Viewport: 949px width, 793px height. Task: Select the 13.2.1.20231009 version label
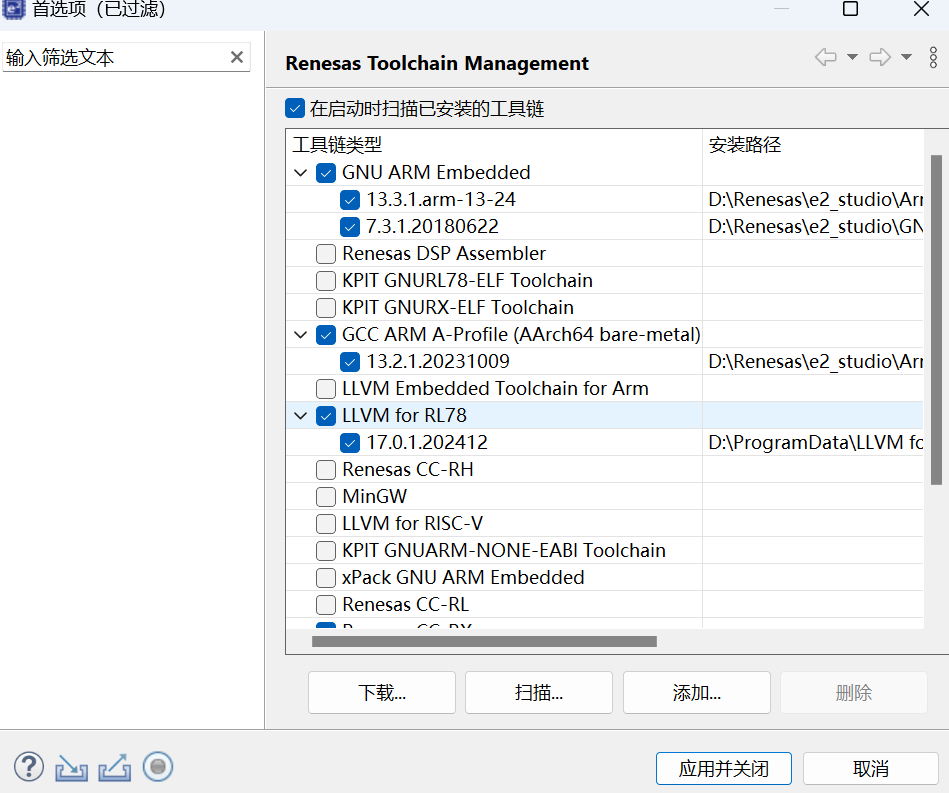coord(438,362)
